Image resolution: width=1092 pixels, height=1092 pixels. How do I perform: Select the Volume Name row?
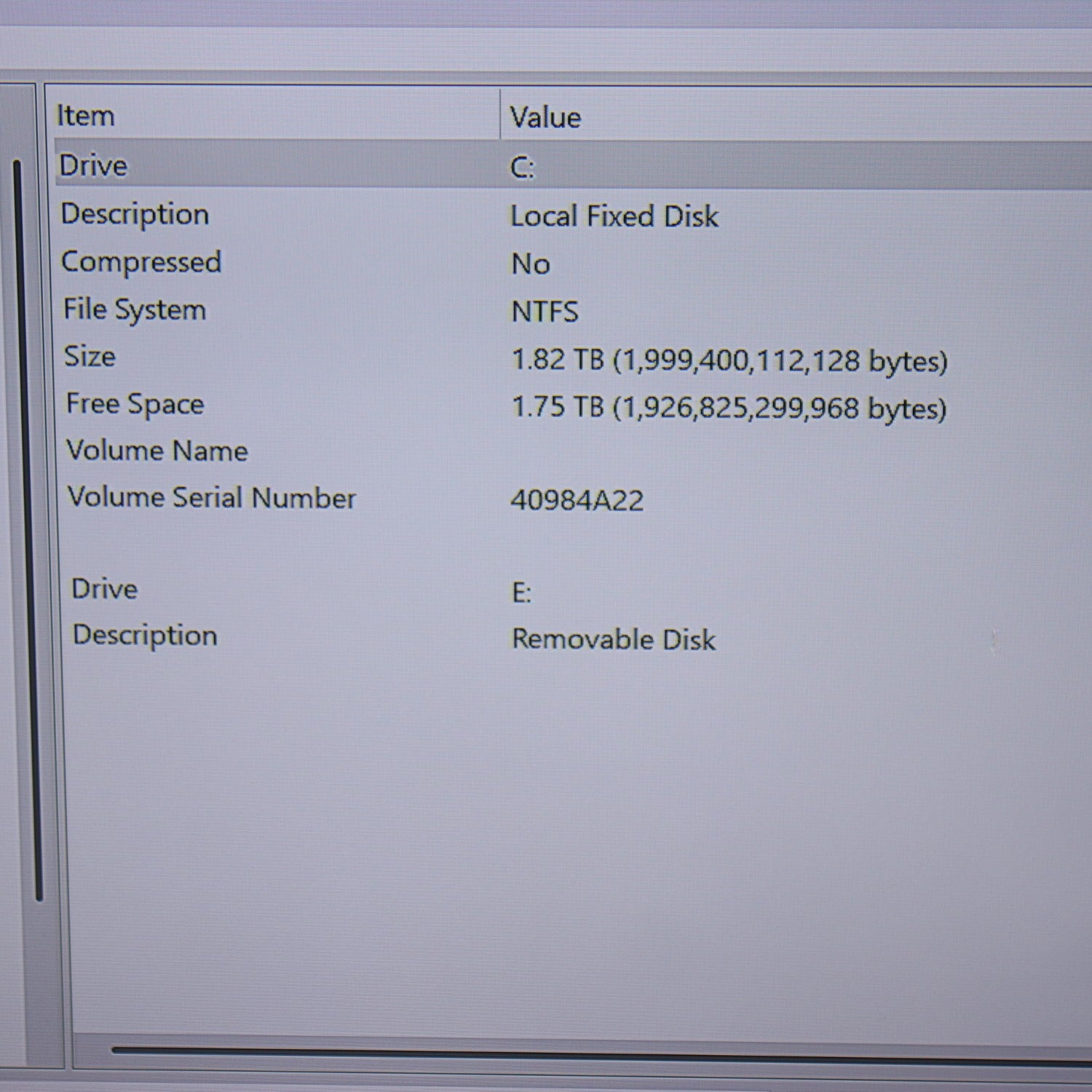[x=157, y=451]
